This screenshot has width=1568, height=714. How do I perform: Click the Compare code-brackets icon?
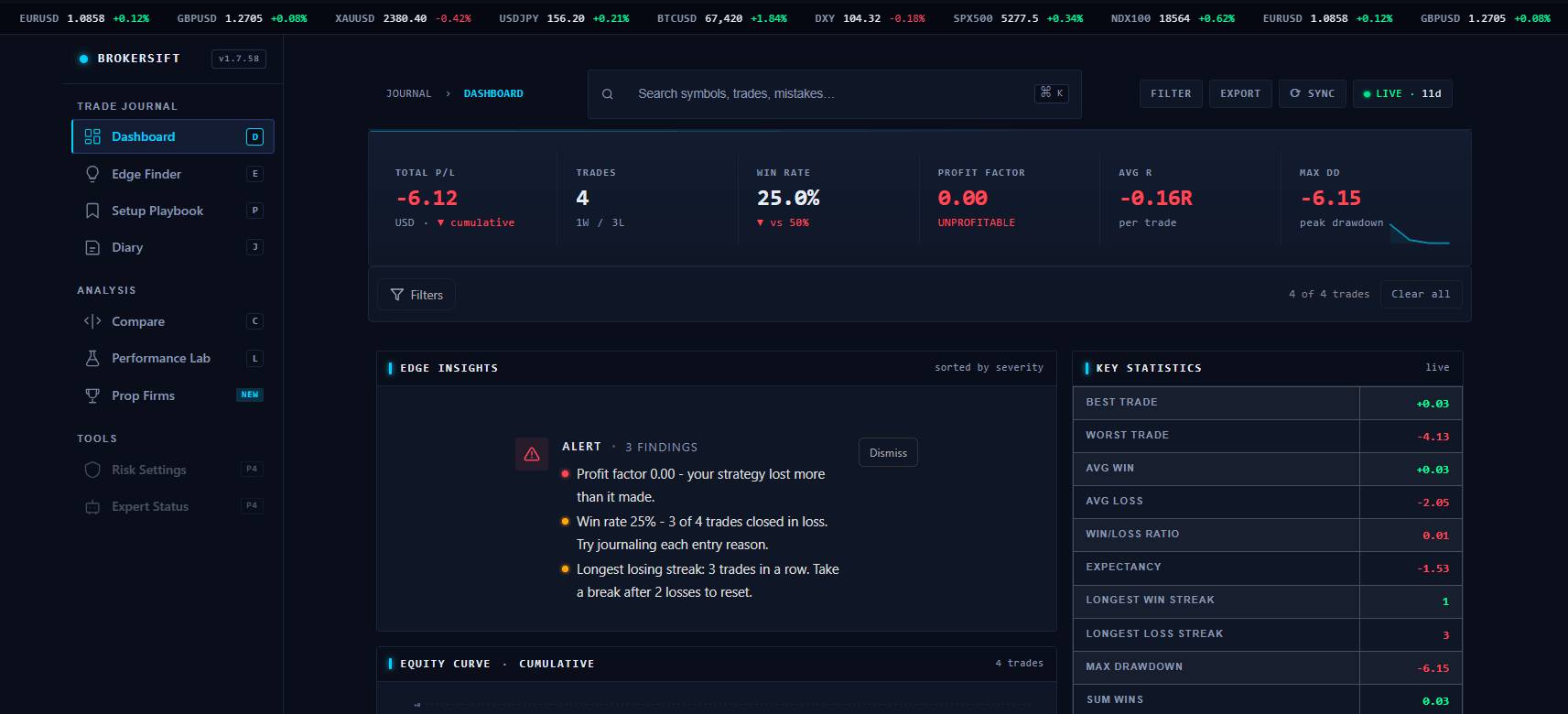click(92, 321)
